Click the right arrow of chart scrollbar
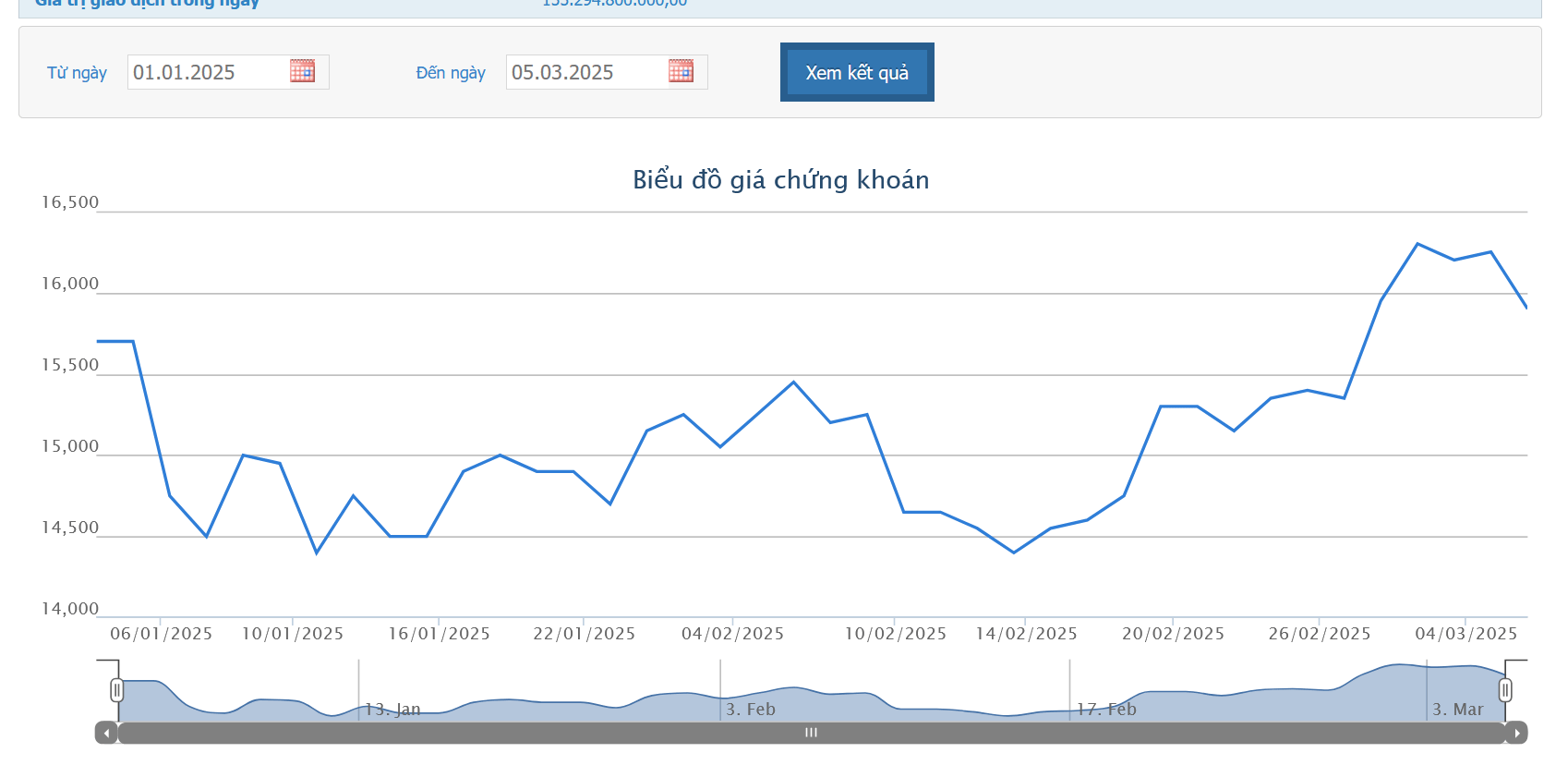Viewport: 1568px width, 765px height. 1516,733
